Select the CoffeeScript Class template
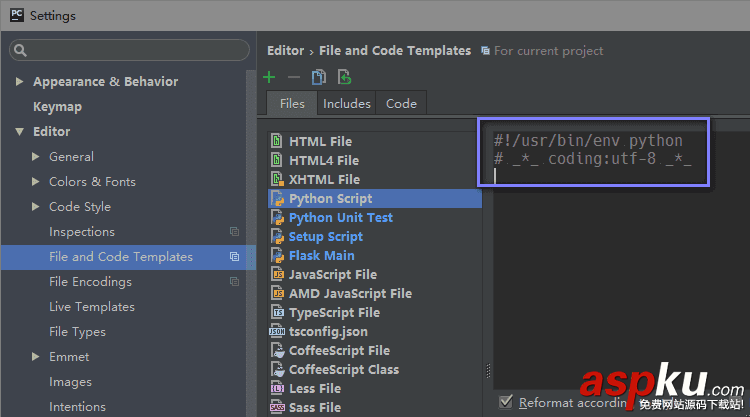The image size is (750, 417). point(344,370)
